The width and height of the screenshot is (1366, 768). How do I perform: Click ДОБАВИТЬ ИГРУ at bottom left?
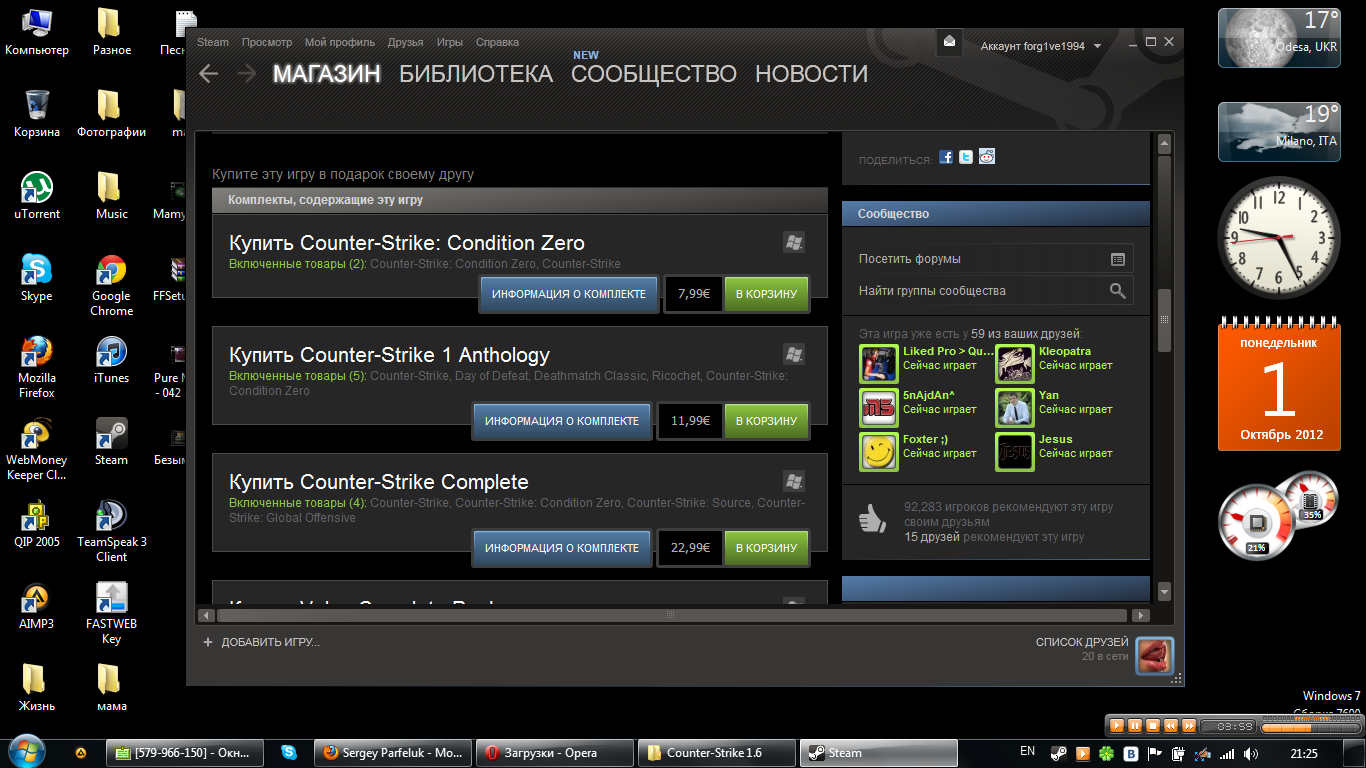tap(271, 642)
